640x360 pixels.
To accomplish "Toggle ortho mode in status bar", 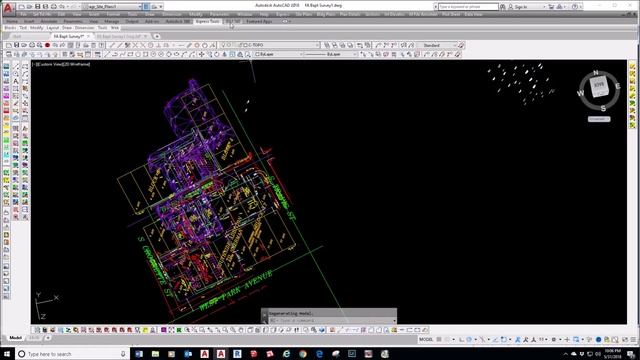I will coord(461,340).
